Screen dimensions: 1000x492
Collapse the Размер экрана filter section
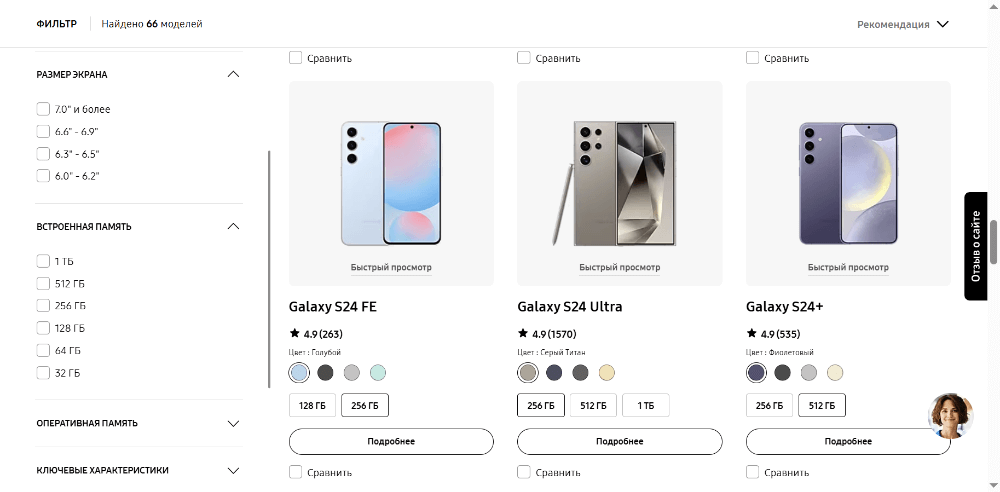tap(233, 74)
